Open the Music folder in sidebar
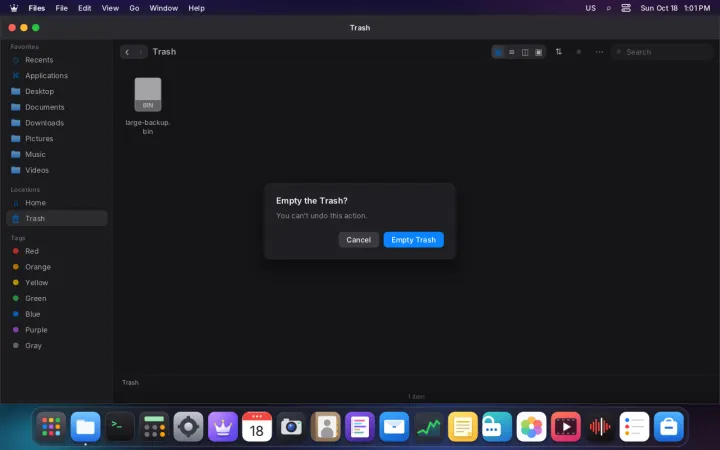The image size is (720, 450). click(x=56, y=154)
